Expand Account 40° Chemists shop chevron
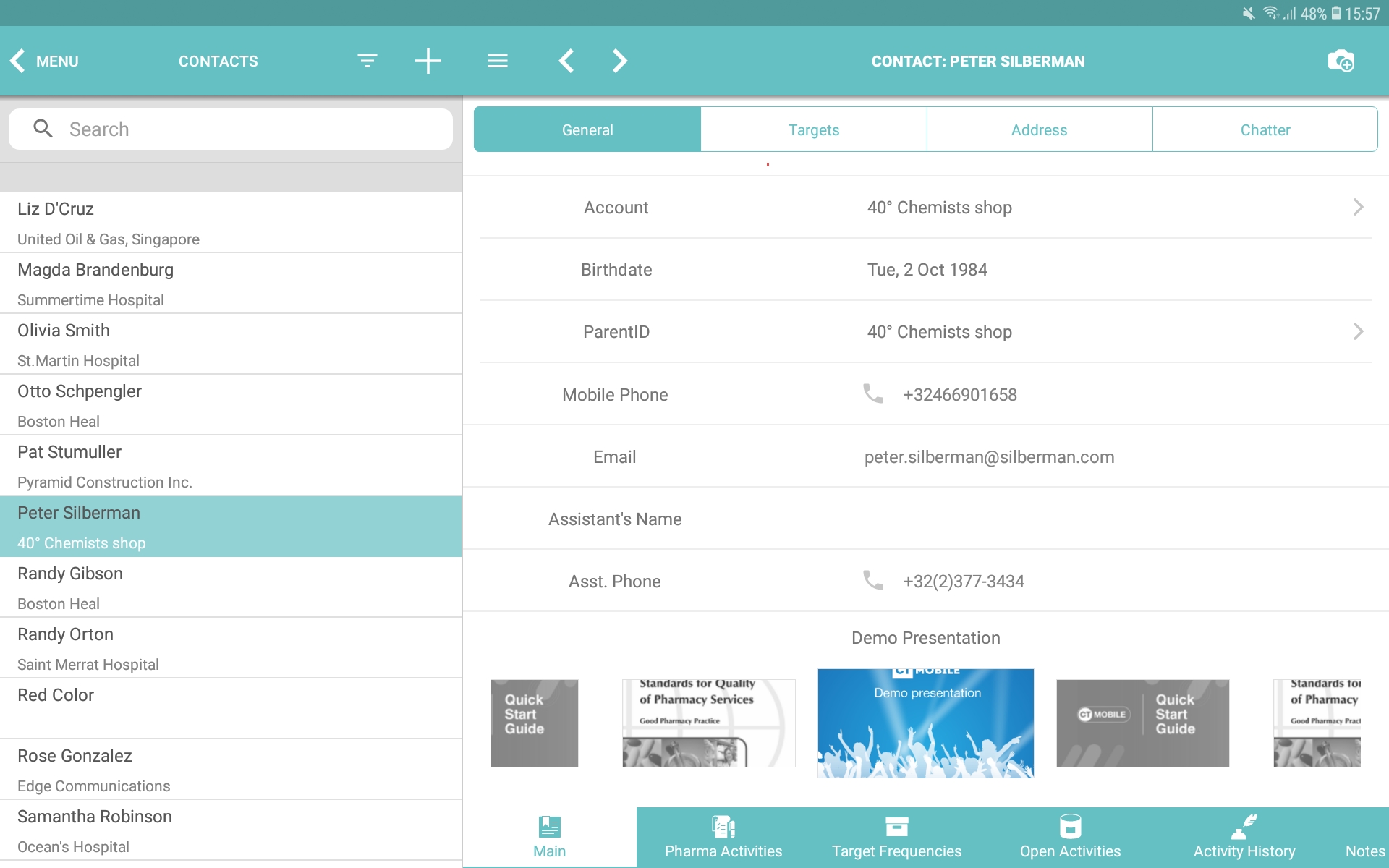The width and height of the screenshot is (1389, 868). [1358, 208]
